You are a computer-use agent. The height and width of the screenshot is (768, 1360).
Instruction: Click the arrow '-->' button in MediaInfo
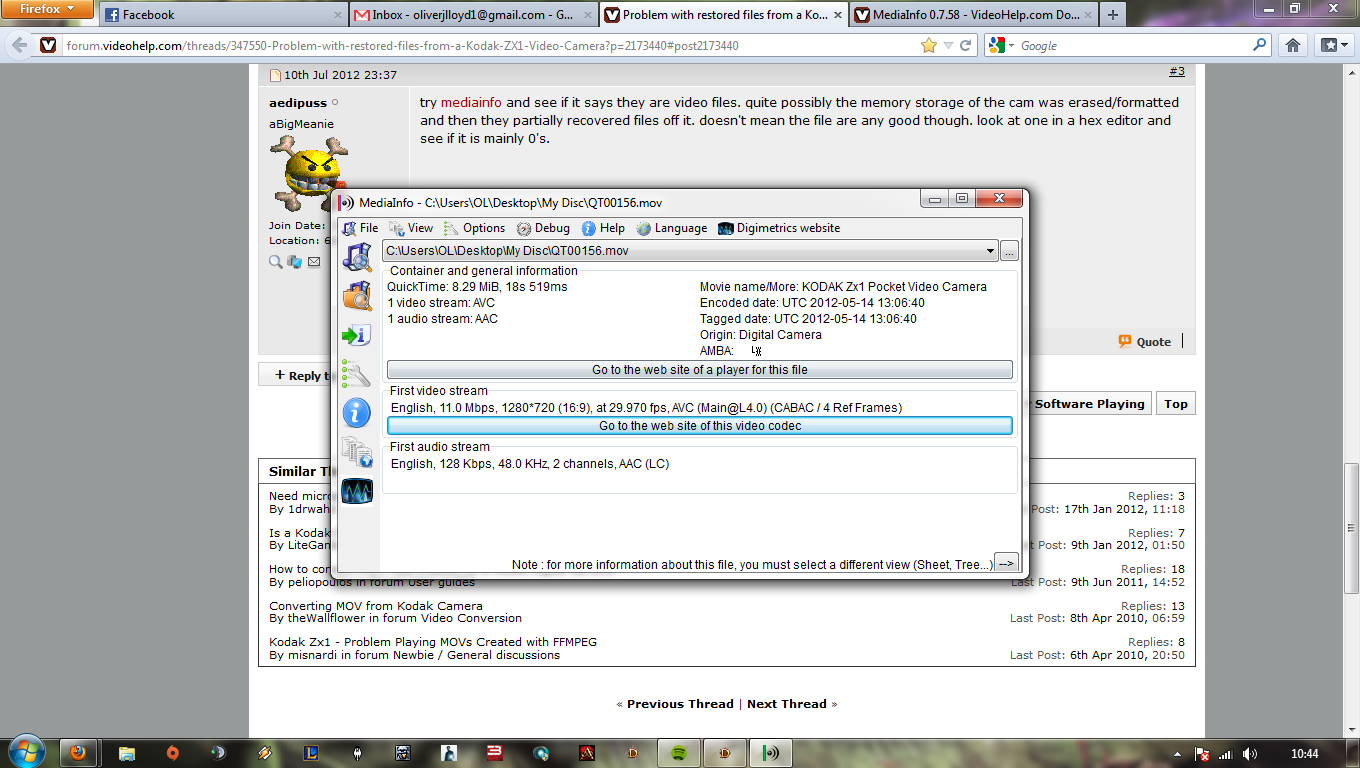pyautogui.click(x=1006, y=563)
